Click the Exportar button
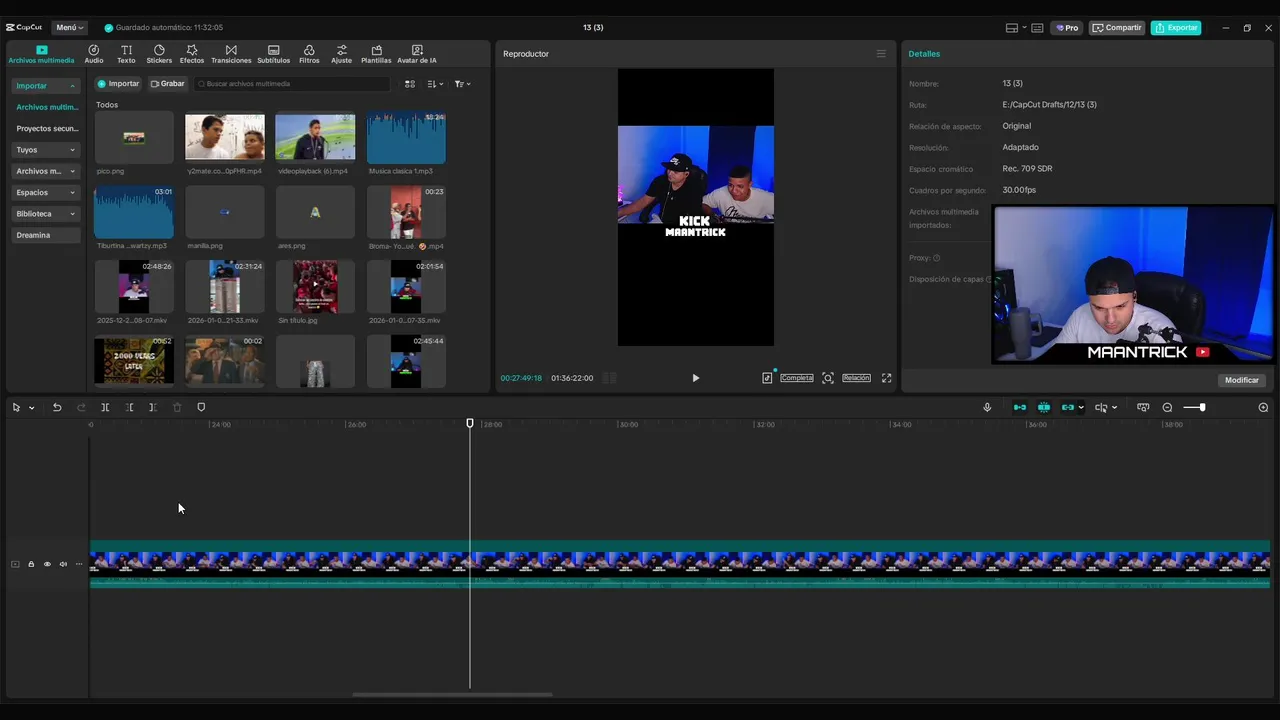 1176,28
